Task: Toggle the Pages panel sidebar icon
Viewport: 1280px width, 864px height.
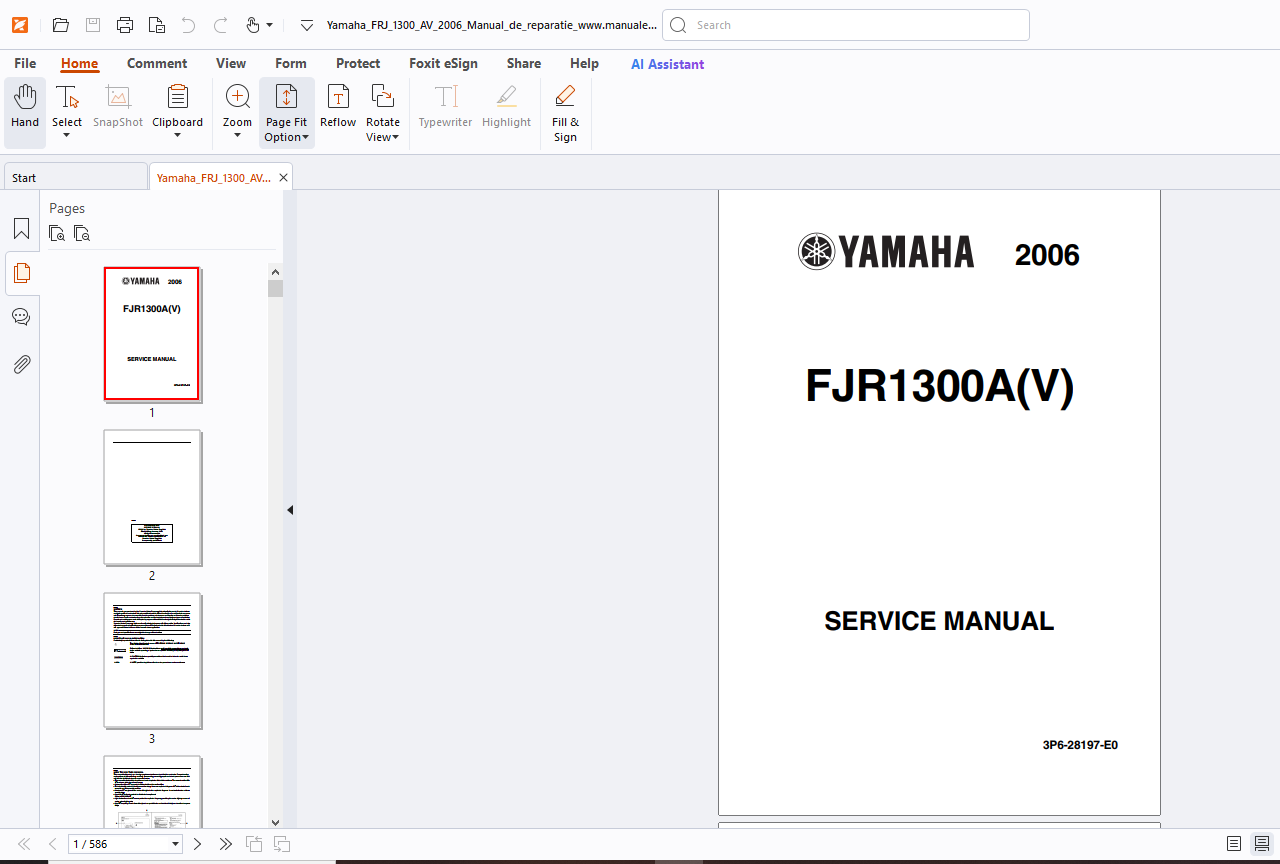Action: pyautogui.click(x=21, y=272)
